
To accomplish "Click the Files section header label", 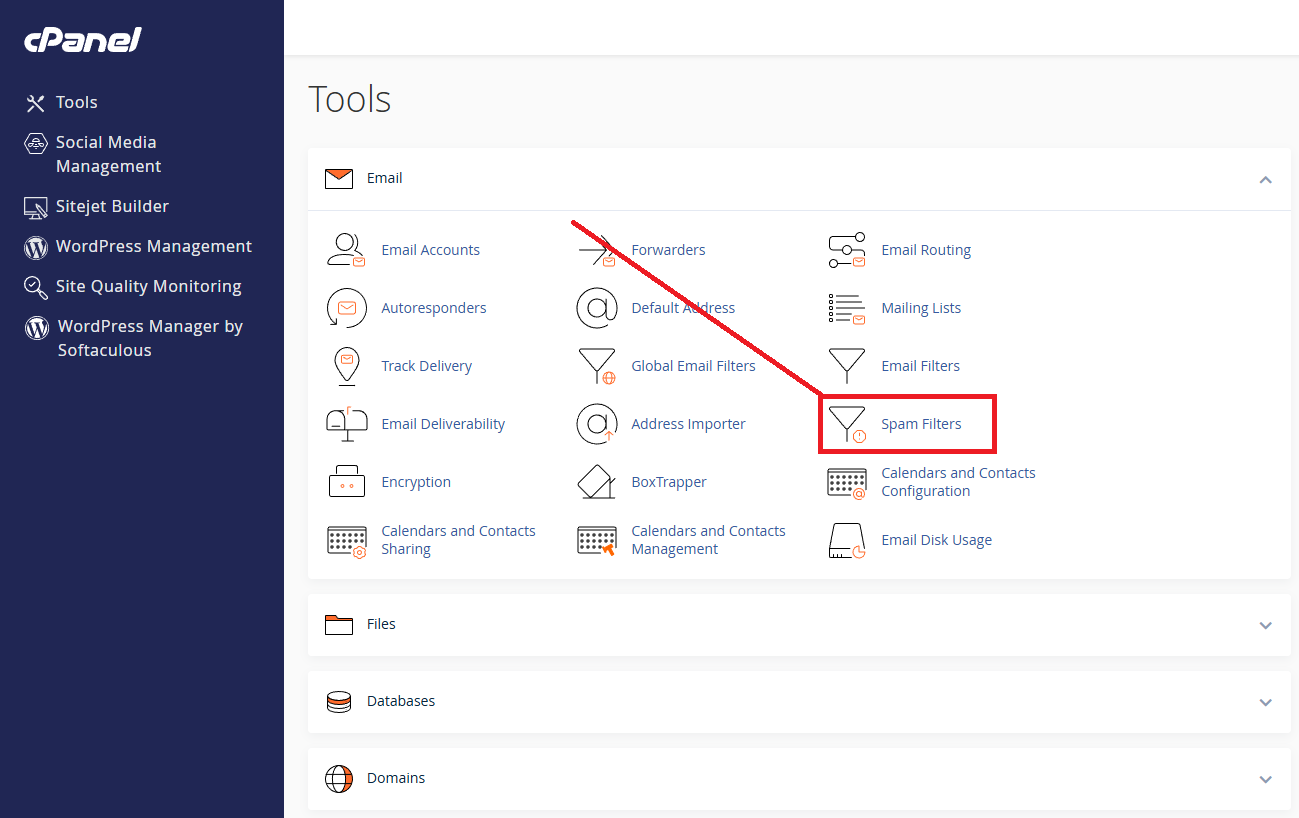I will point(381,624).
